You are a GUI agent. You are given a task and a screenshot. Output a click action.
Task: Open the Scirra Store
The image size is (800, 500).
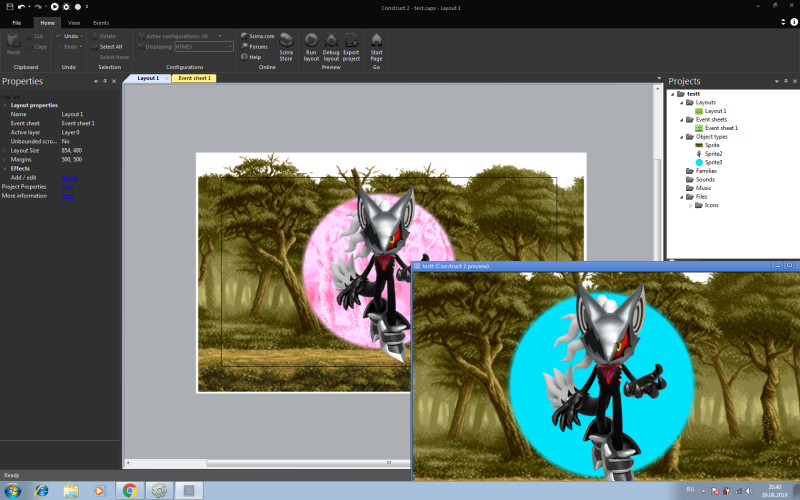(x=286, y=47)
